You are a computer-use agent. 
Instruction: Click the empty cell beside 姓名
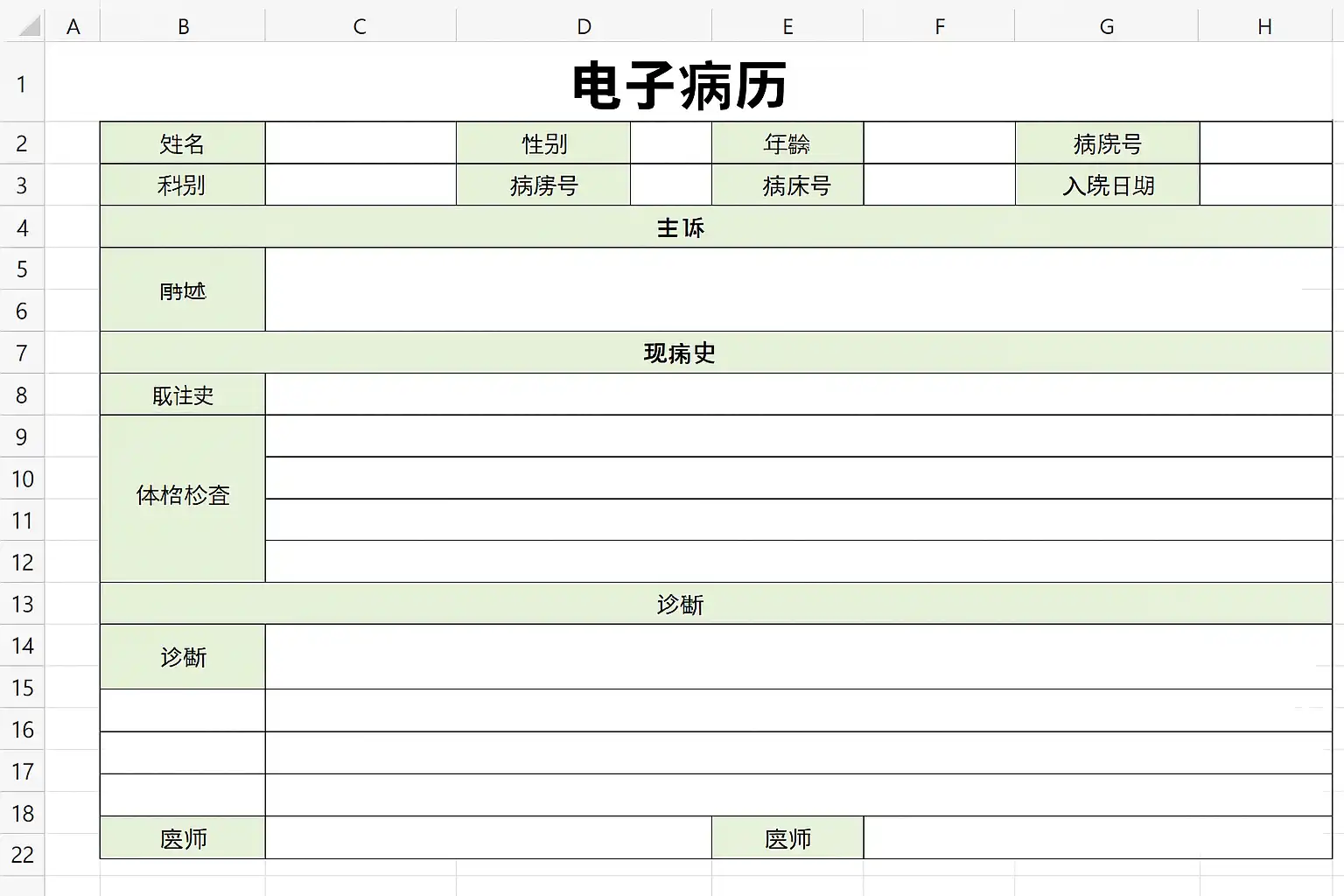360,143
